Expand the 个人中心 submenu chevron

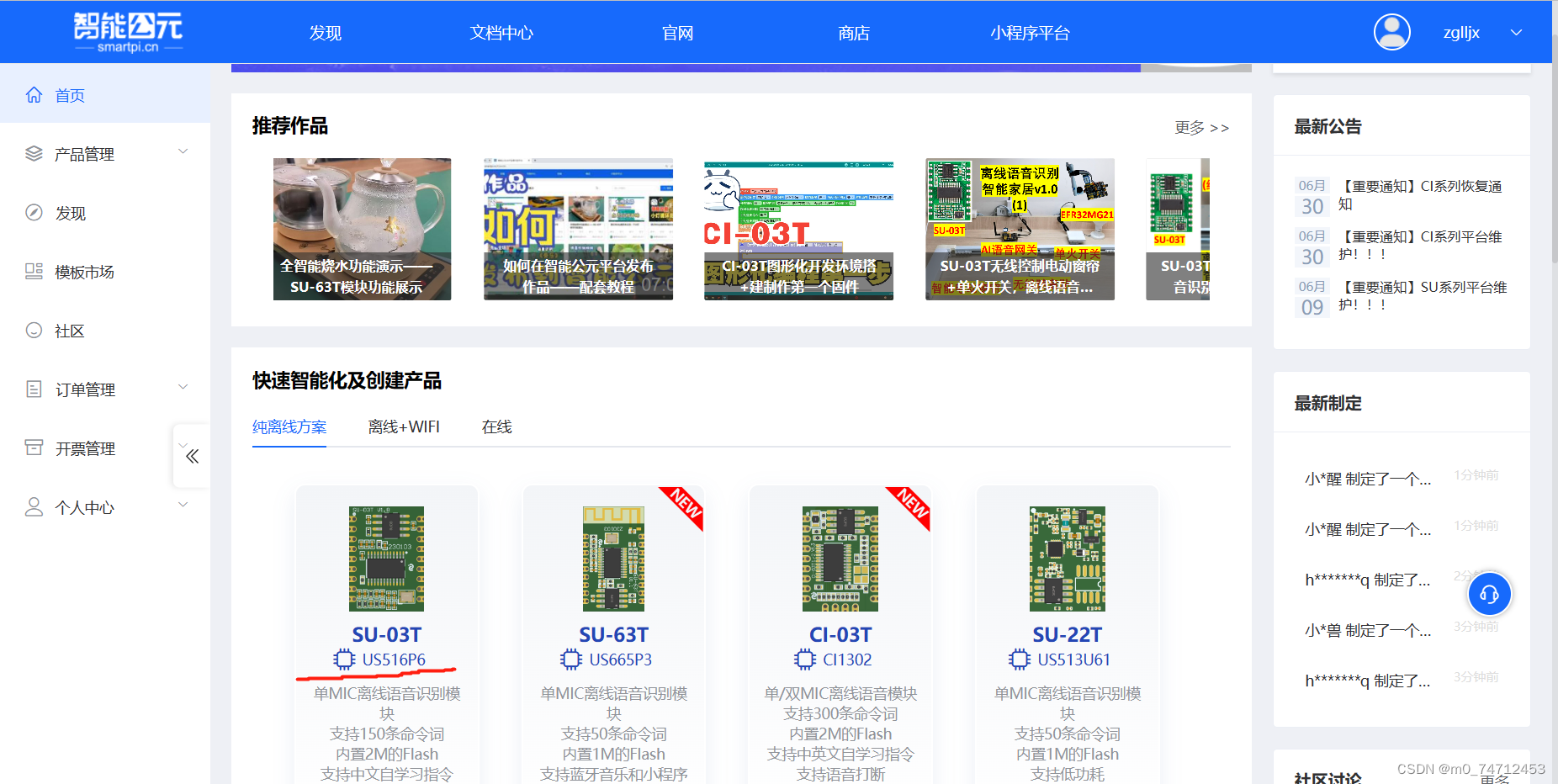(x=183, y=506)
